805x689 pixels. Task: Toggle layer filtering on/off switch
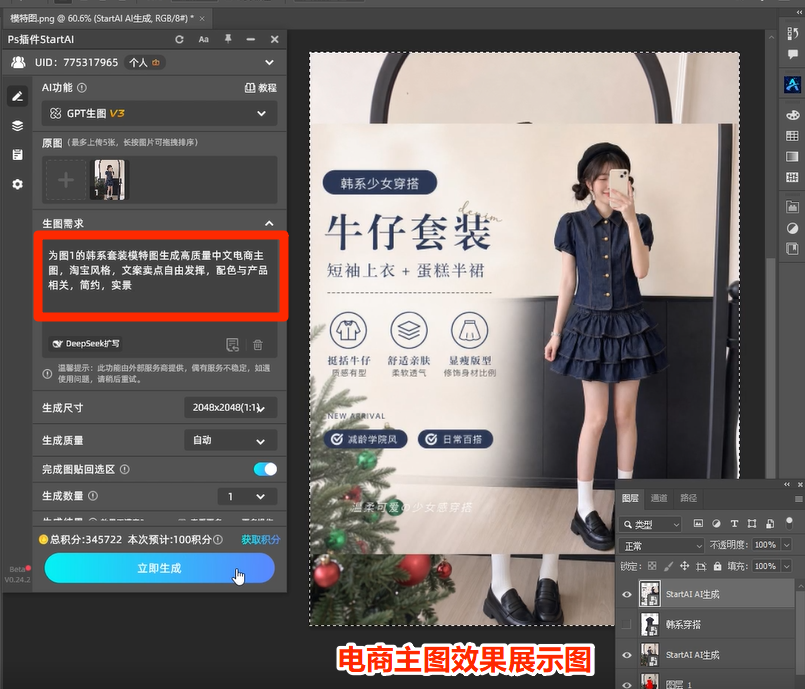pos(789,523)
